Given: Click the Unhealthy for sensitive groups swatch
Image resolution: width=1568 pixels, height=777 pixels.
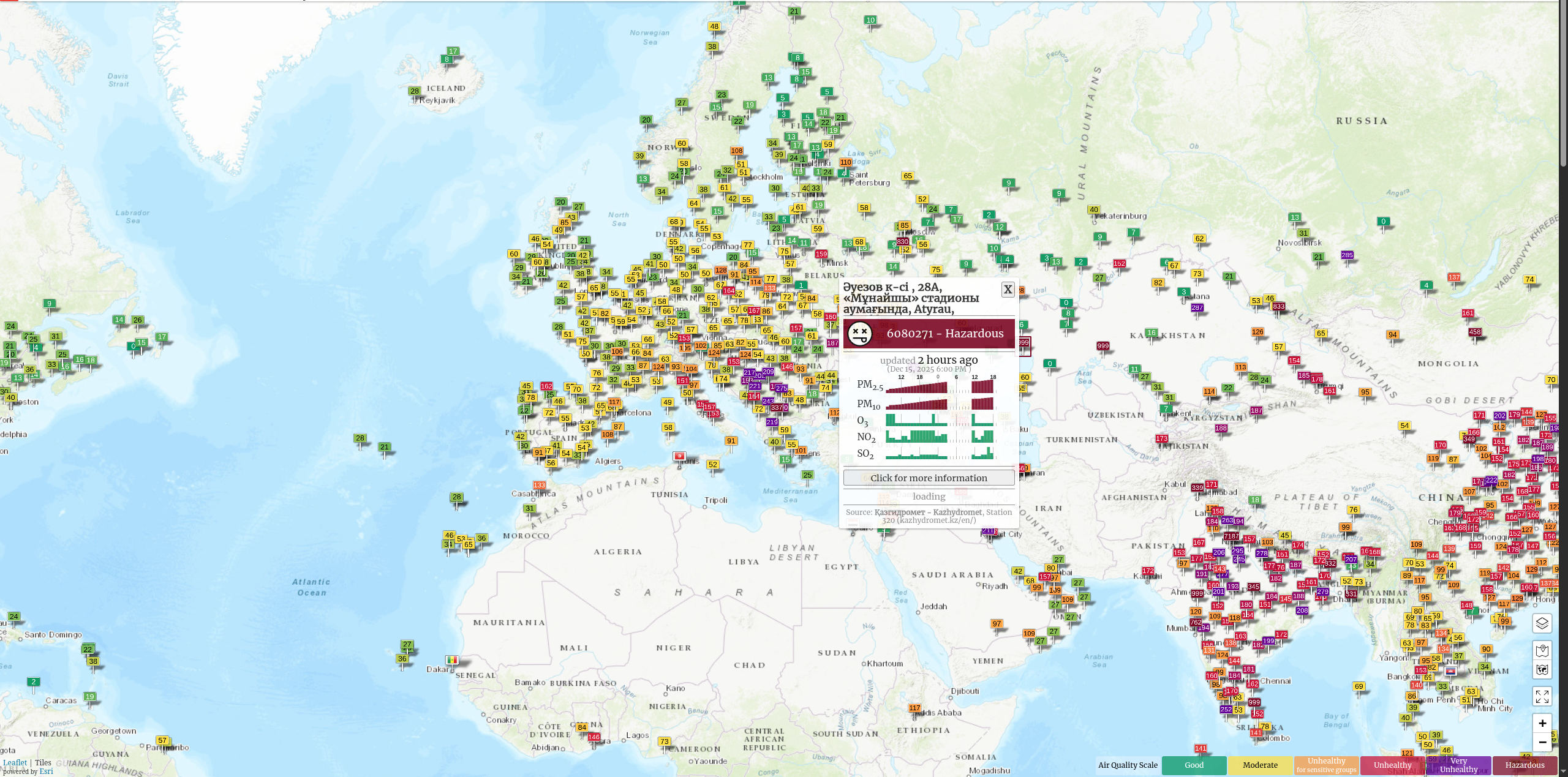Looking at the screenshot, I should point(1326,765).
